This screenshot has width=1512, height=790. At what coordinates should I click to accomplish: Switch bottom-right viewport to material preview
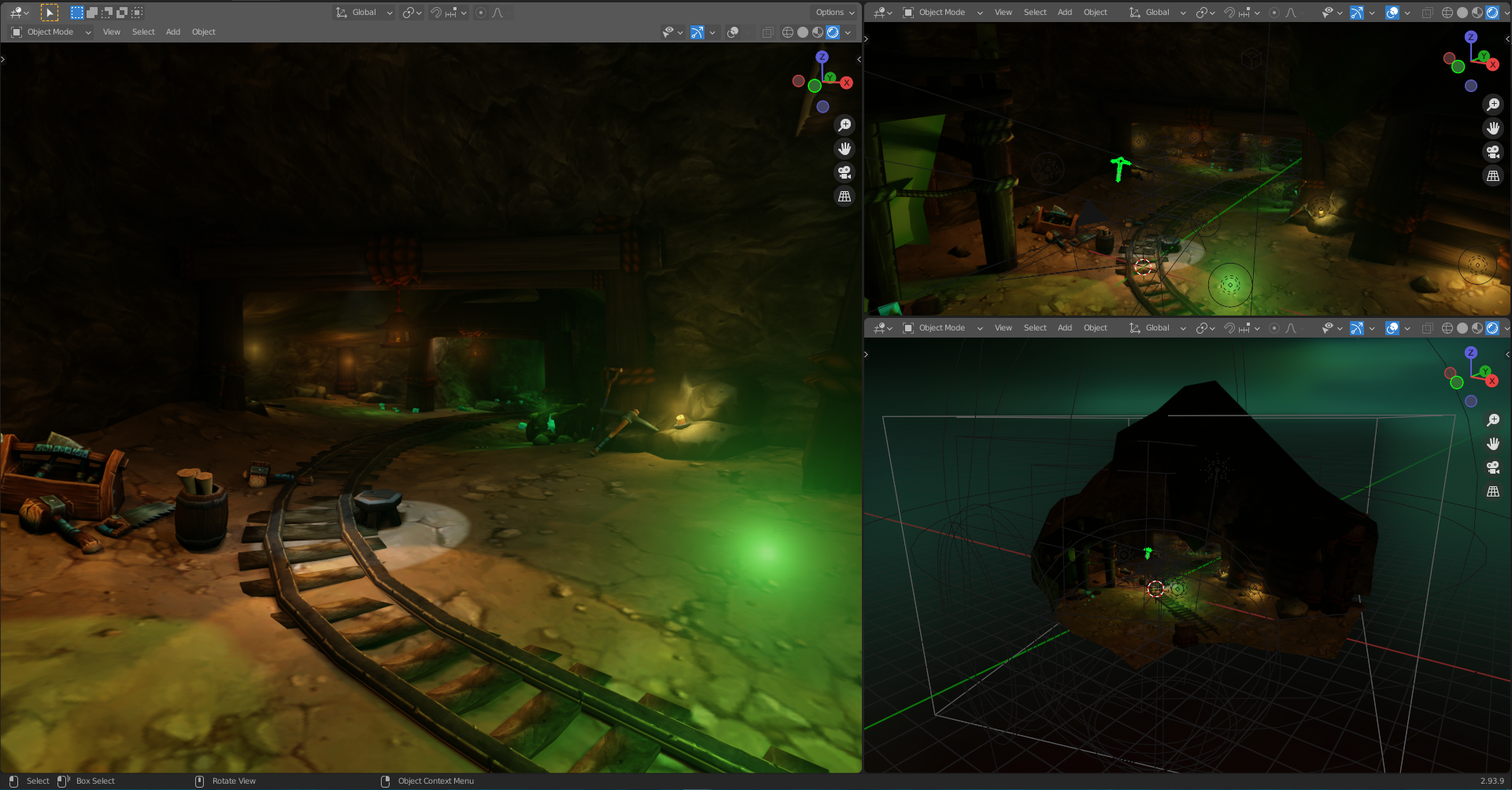(1477, 328)
